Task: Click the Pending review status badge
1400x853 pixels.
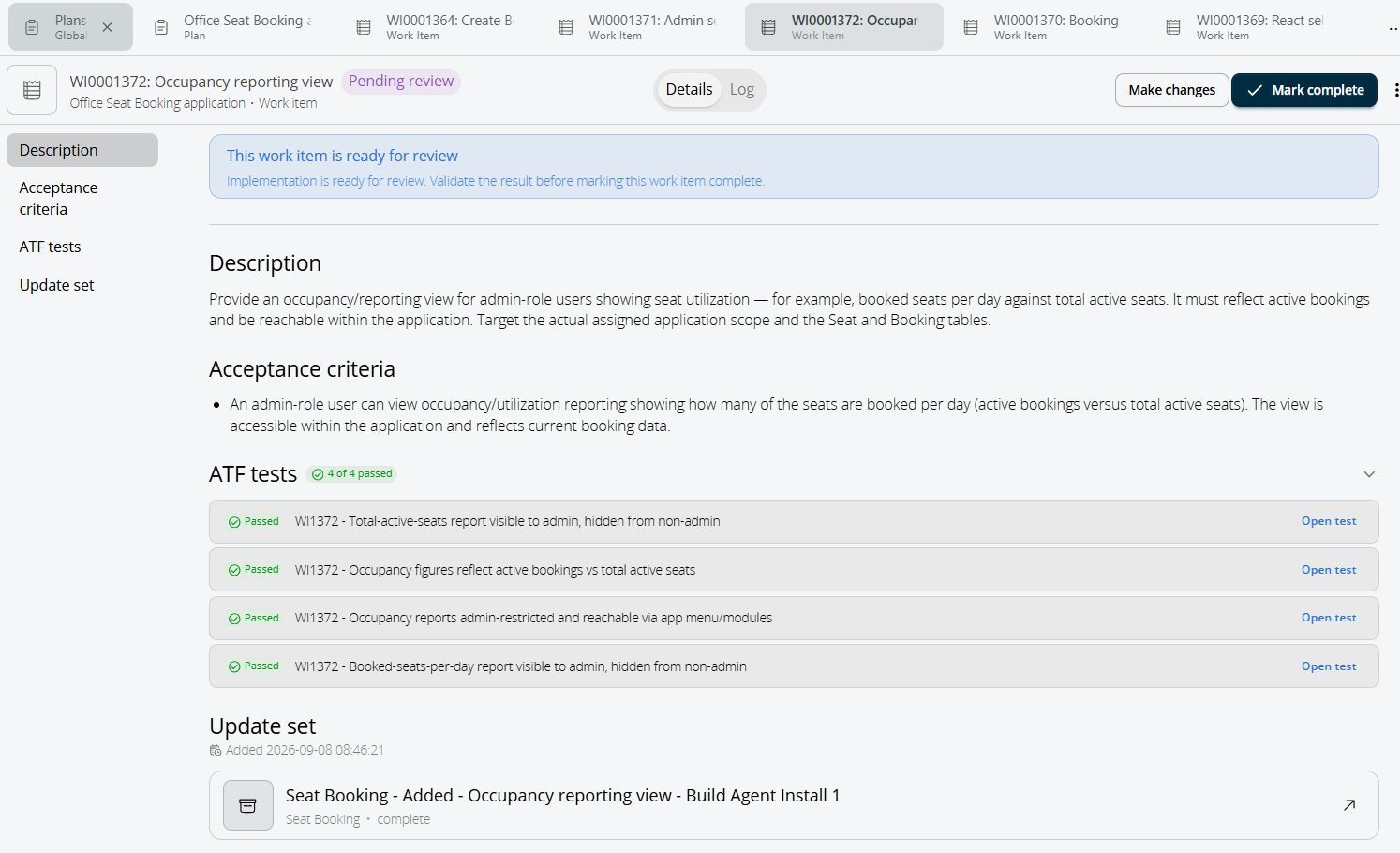Action: point(401,82)
